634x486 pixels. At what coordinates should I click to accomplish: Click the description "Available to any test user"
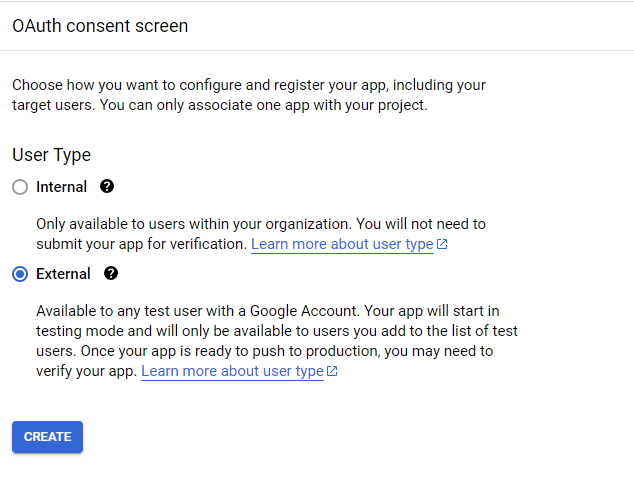click(277, 341)
